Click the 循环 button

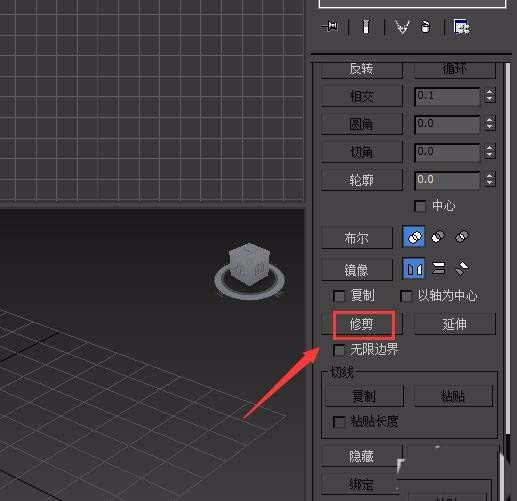coord(455,69)
